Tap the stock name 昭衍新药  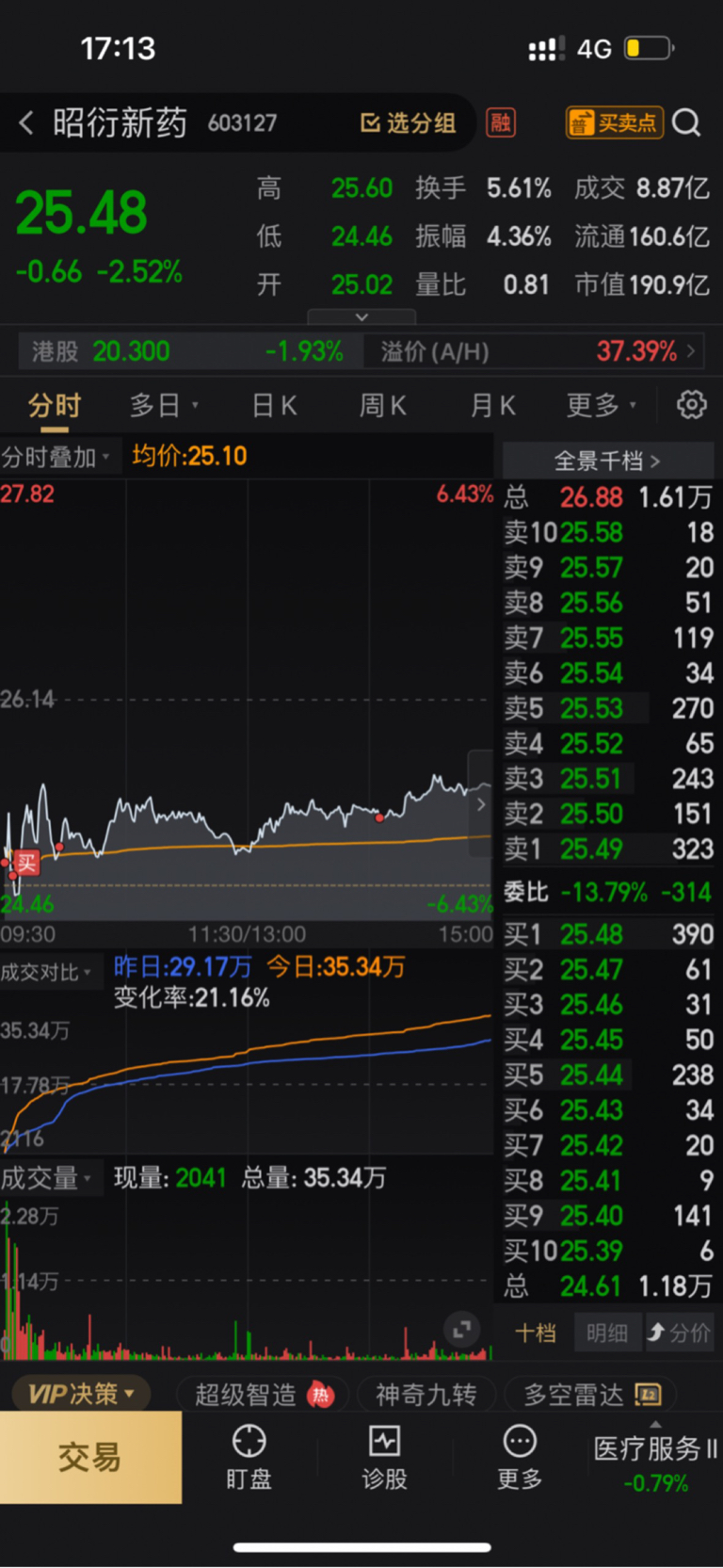(120, 122)
